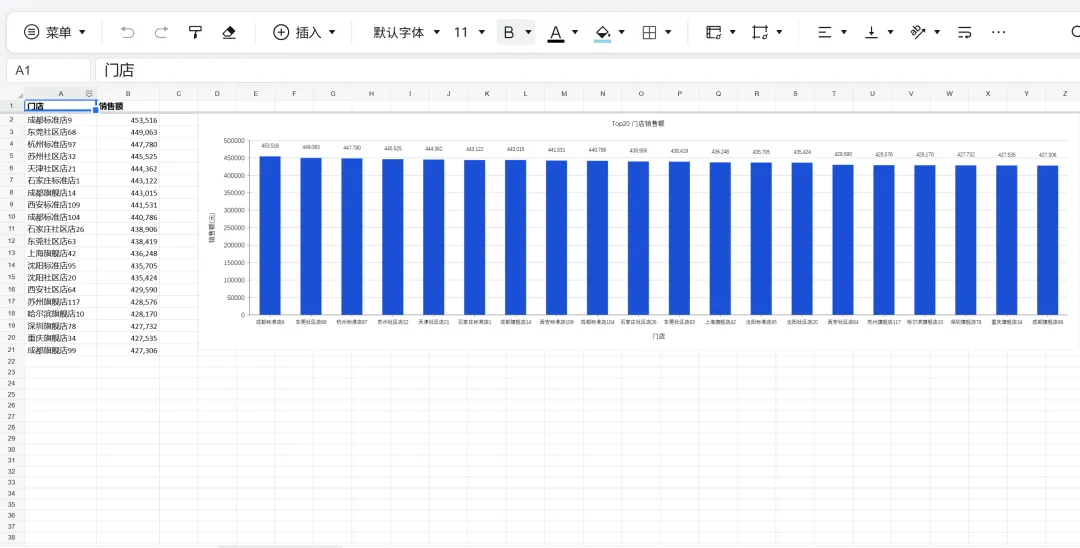
Task: Click the freeze rows and columns icon
Action: click(x=714, y=32)
